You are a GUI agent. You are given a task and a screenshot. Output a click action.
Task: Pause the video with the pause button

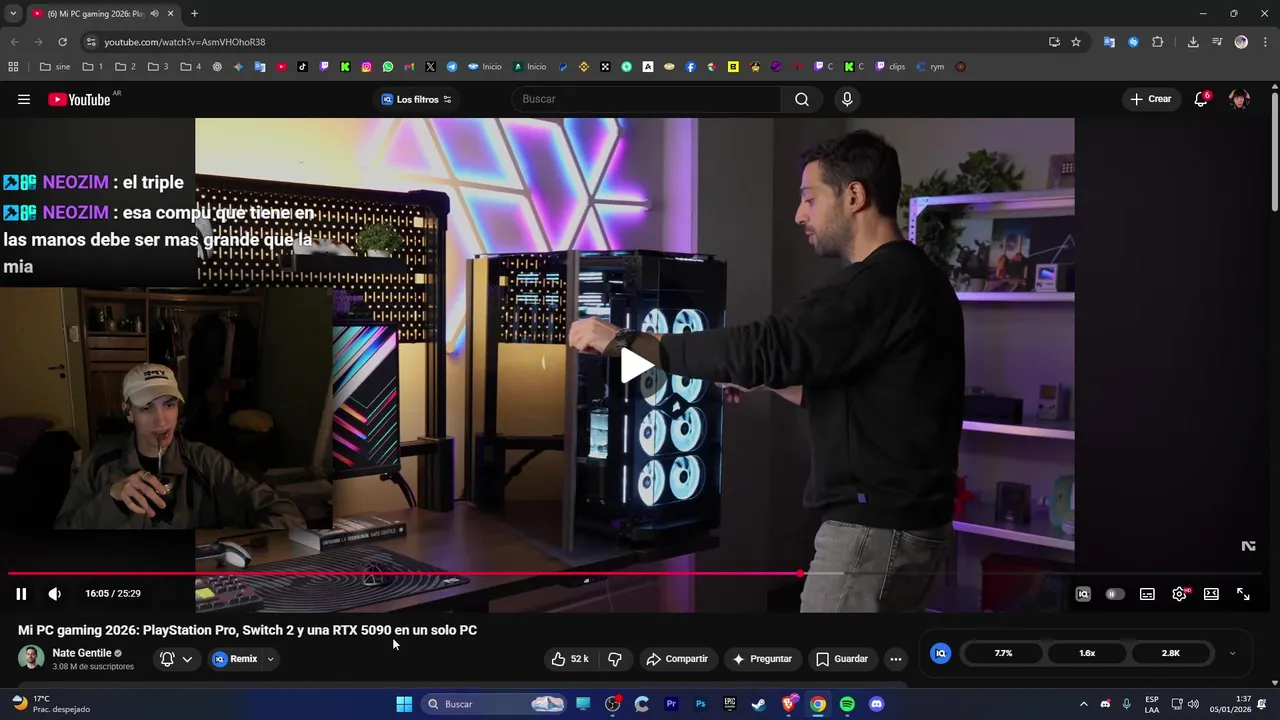click(21, 594)
